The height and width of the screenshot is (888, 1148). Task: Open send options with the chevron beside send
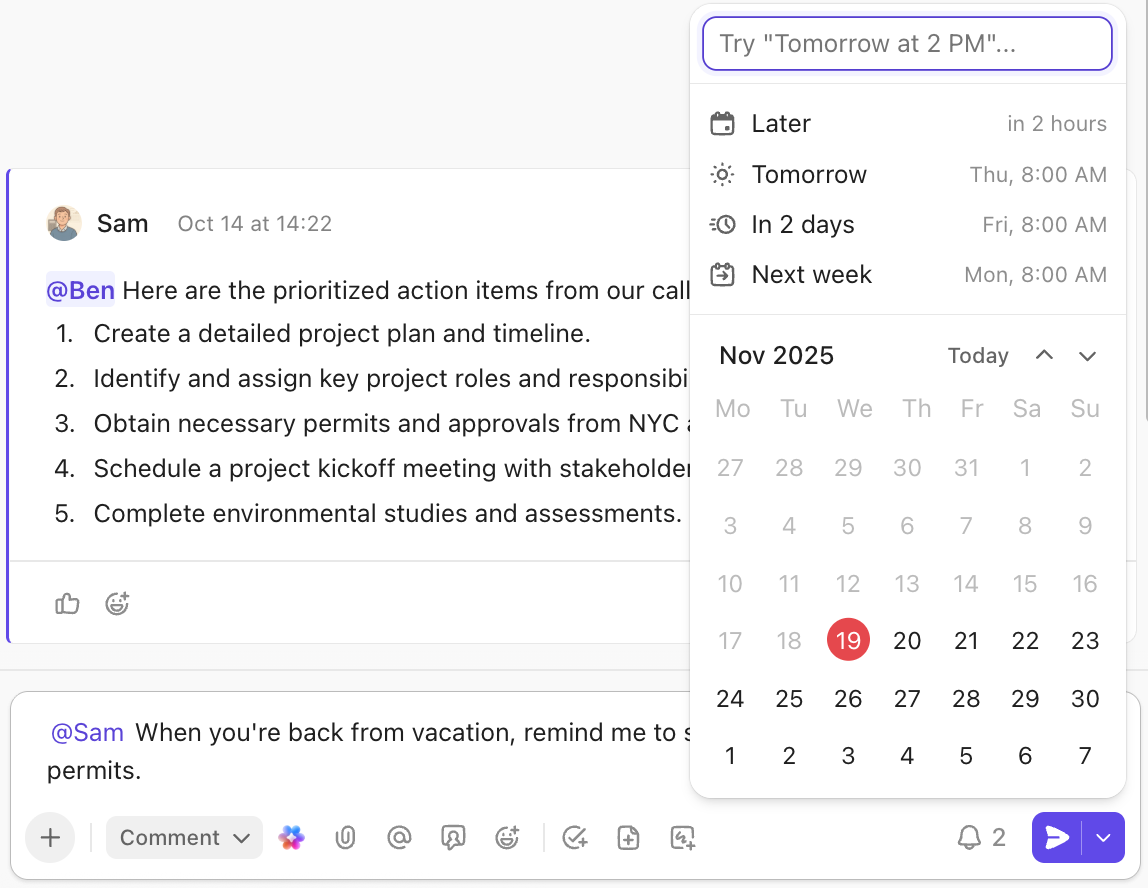[x=1103, y=838]
